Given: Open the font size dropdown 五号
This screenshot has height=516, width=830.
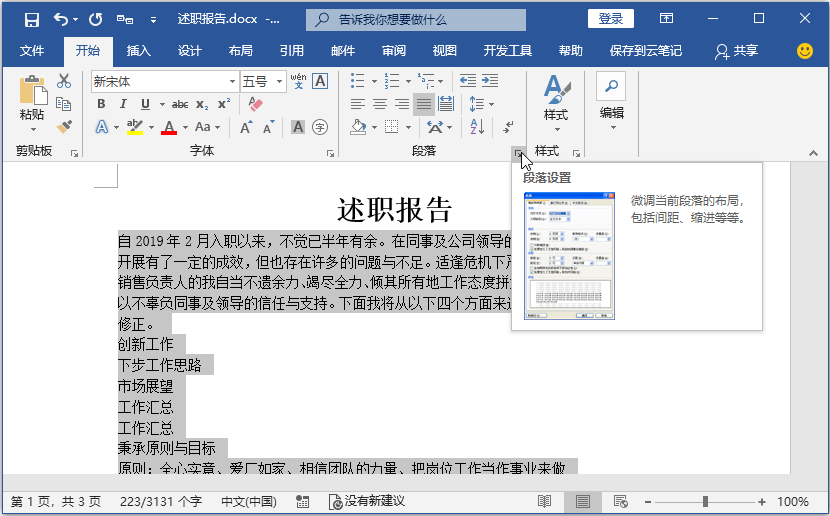Looking at the screenshot, I should tap(279, 82).
